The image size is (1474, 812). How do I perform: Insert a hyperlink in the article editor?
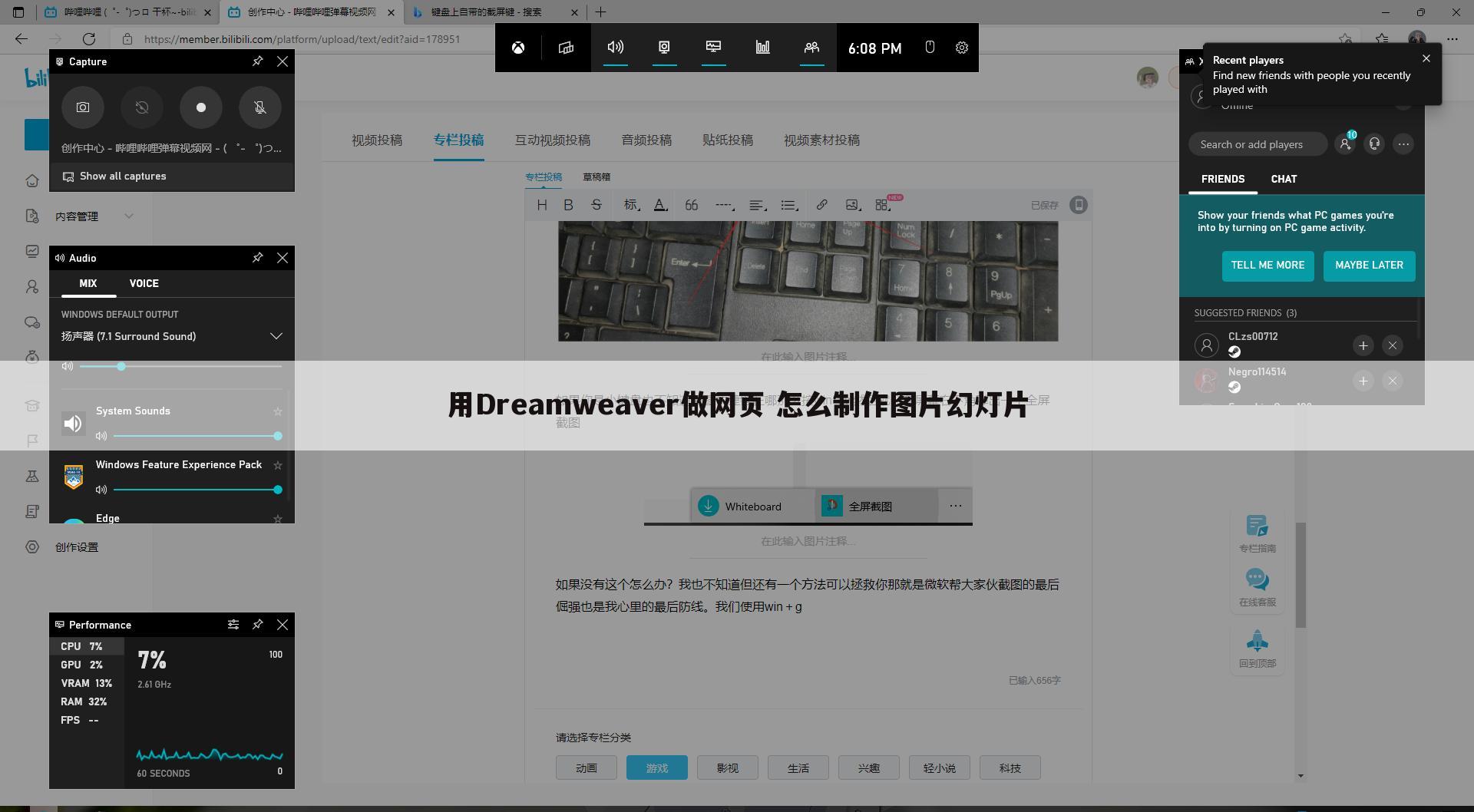tap(822, 205)
